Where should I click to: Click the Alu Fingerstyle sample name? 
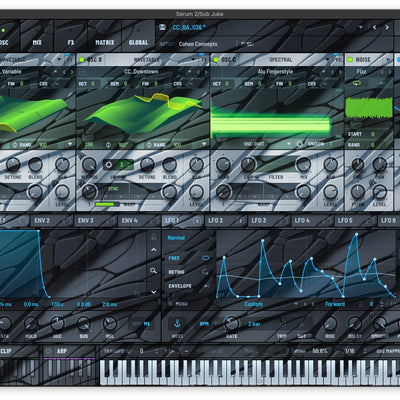click(275, 72)
